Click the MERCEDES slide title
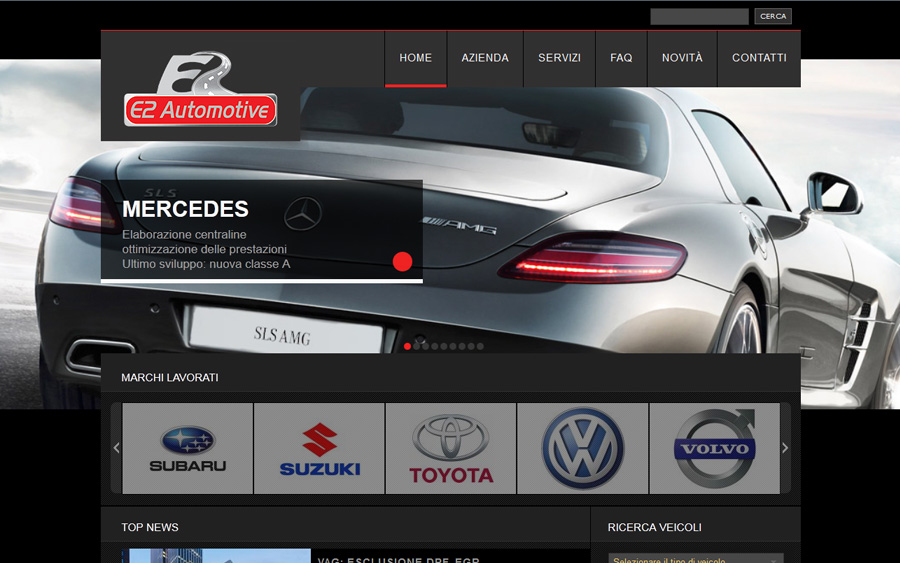This screenshot has width=900, height=563. pos(185,209)
